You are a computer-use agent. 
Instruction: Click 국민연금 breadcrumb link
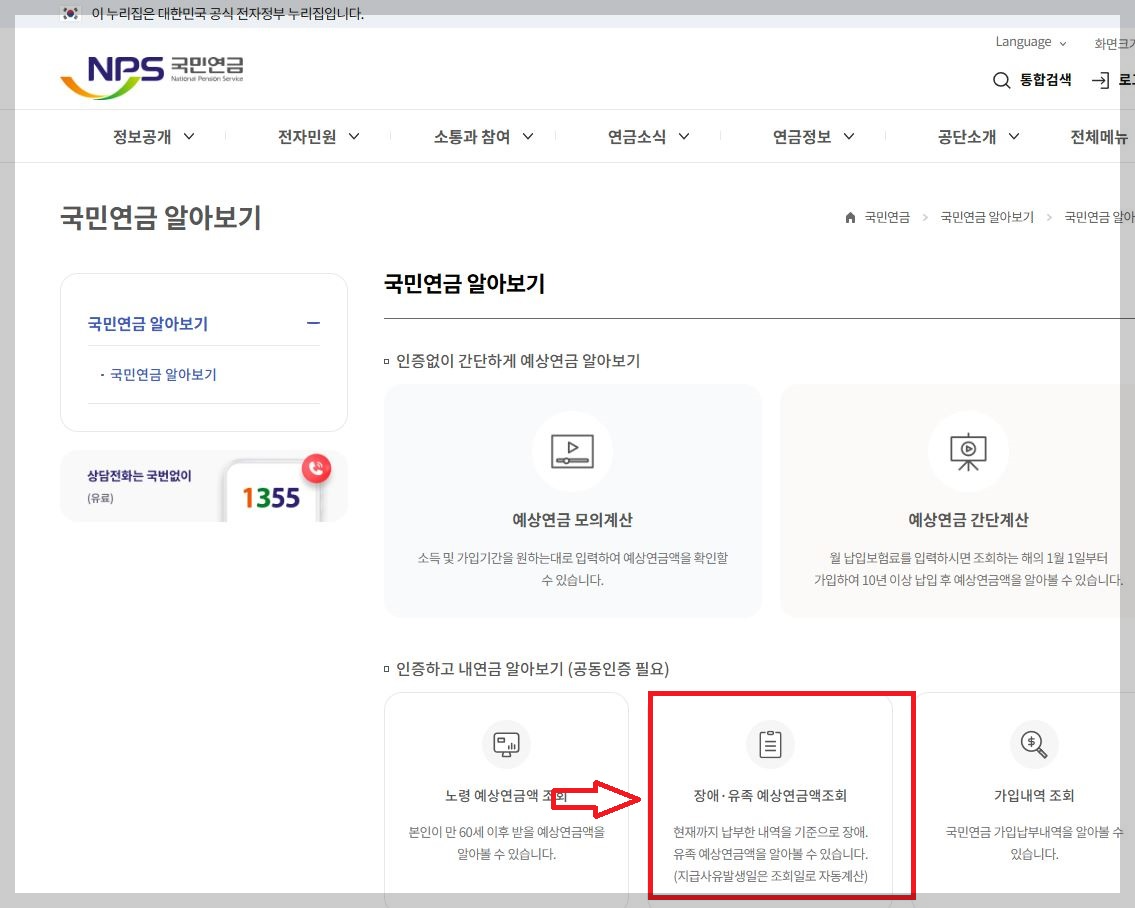(887, 217)
